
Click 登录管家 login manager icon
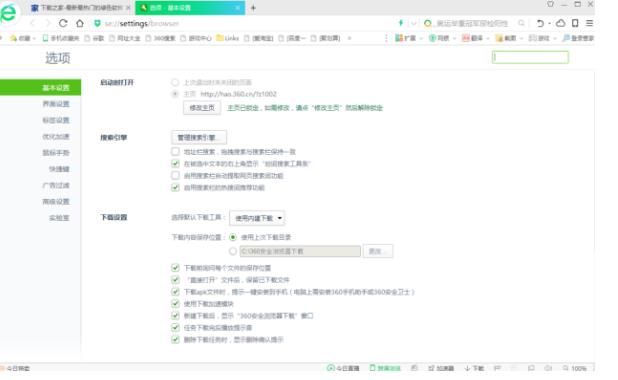tap(578, 38)
